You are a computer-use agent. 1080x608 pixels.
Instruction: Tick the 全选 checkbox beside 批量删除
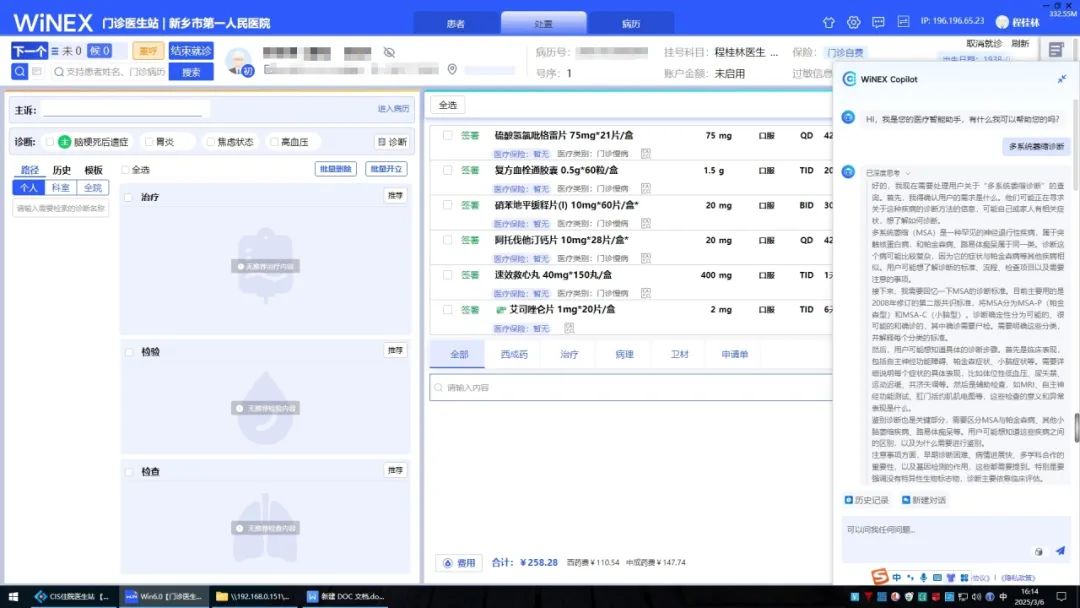(x=125, y=169)
